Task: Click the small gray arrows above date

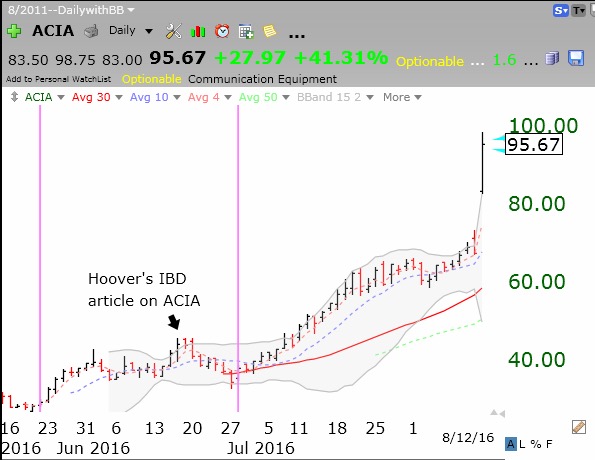Action: click(497, 413)
